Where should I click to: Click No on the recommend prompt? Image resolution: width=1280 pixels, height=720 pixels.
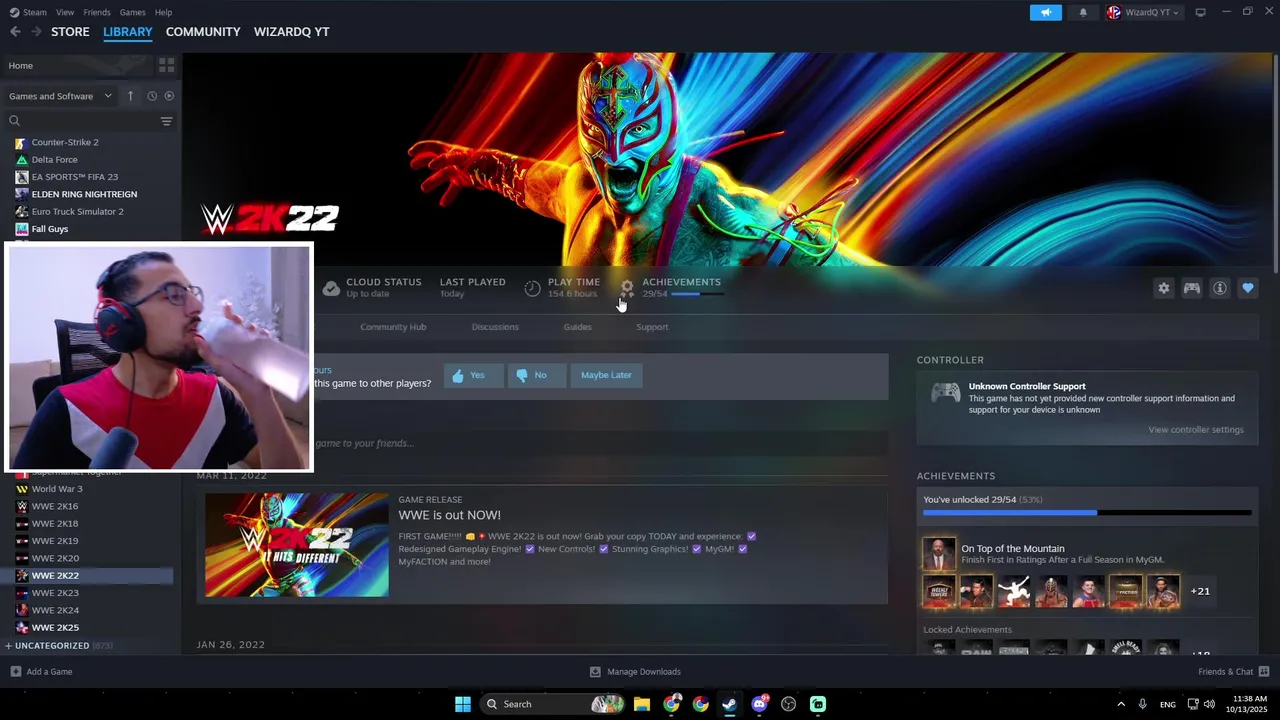click(x=537, y=375)
